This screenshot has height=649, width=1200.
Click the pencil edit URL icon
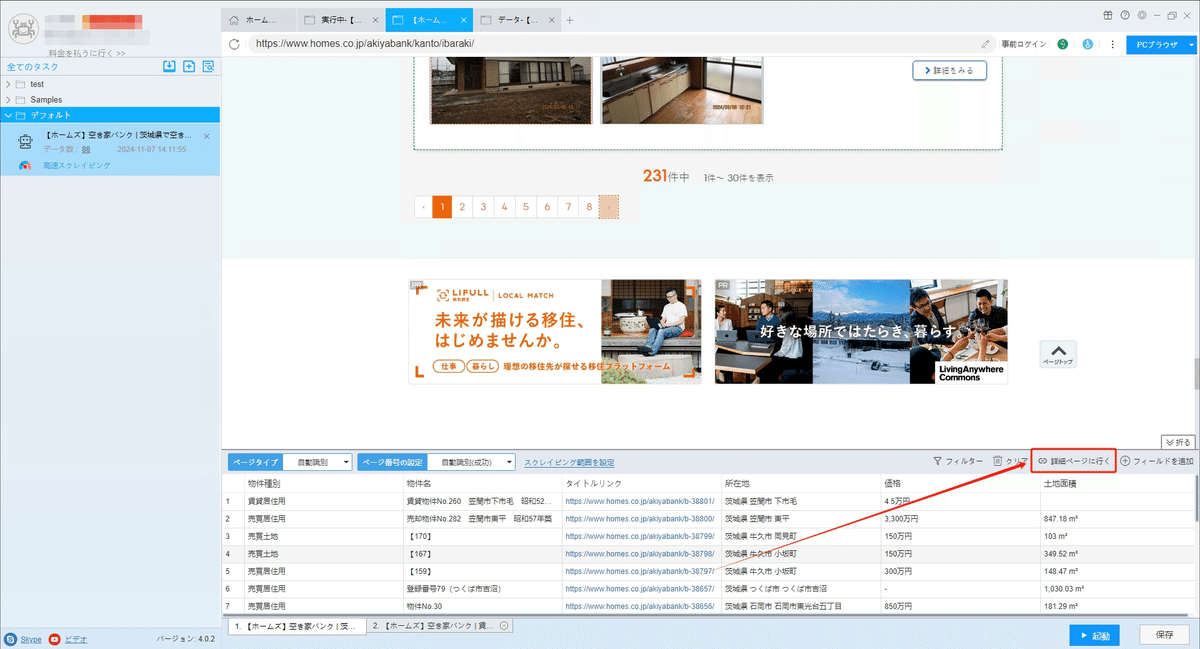(986, 44)
